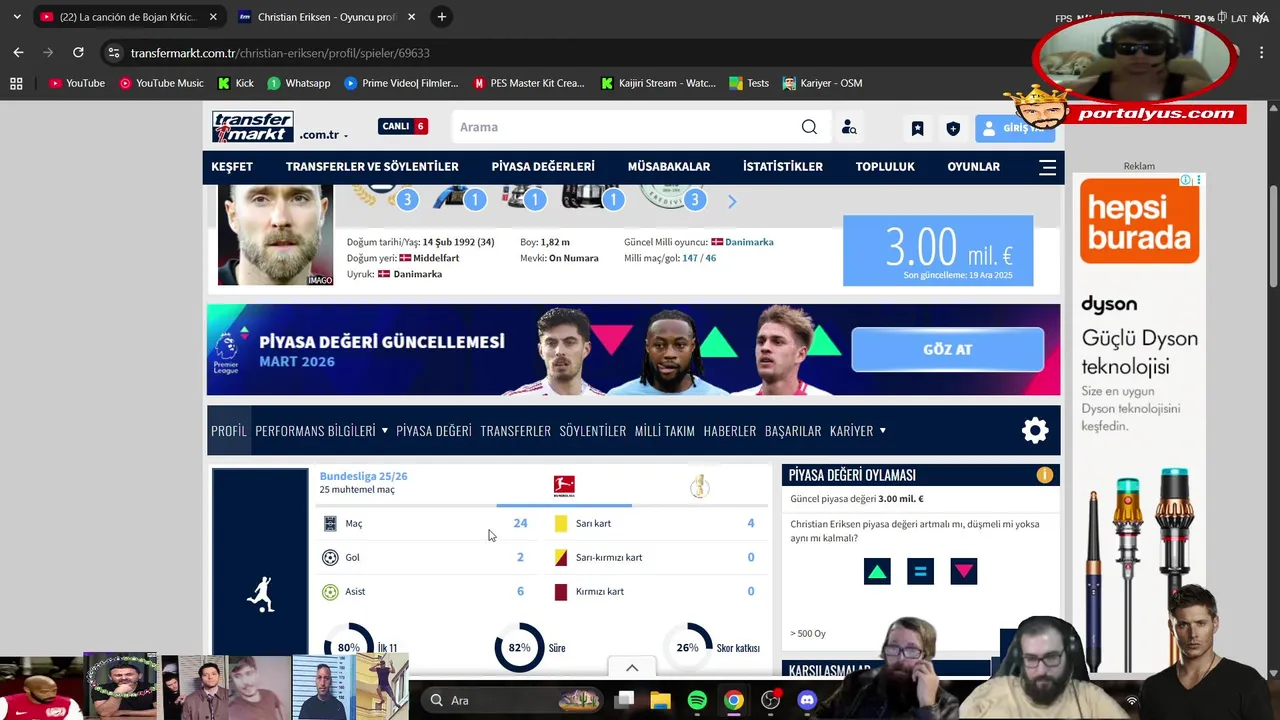The width and height of the screenshot is (1280, 720).
Task: Open the Keşfet menu
Action: coord(232,167)
